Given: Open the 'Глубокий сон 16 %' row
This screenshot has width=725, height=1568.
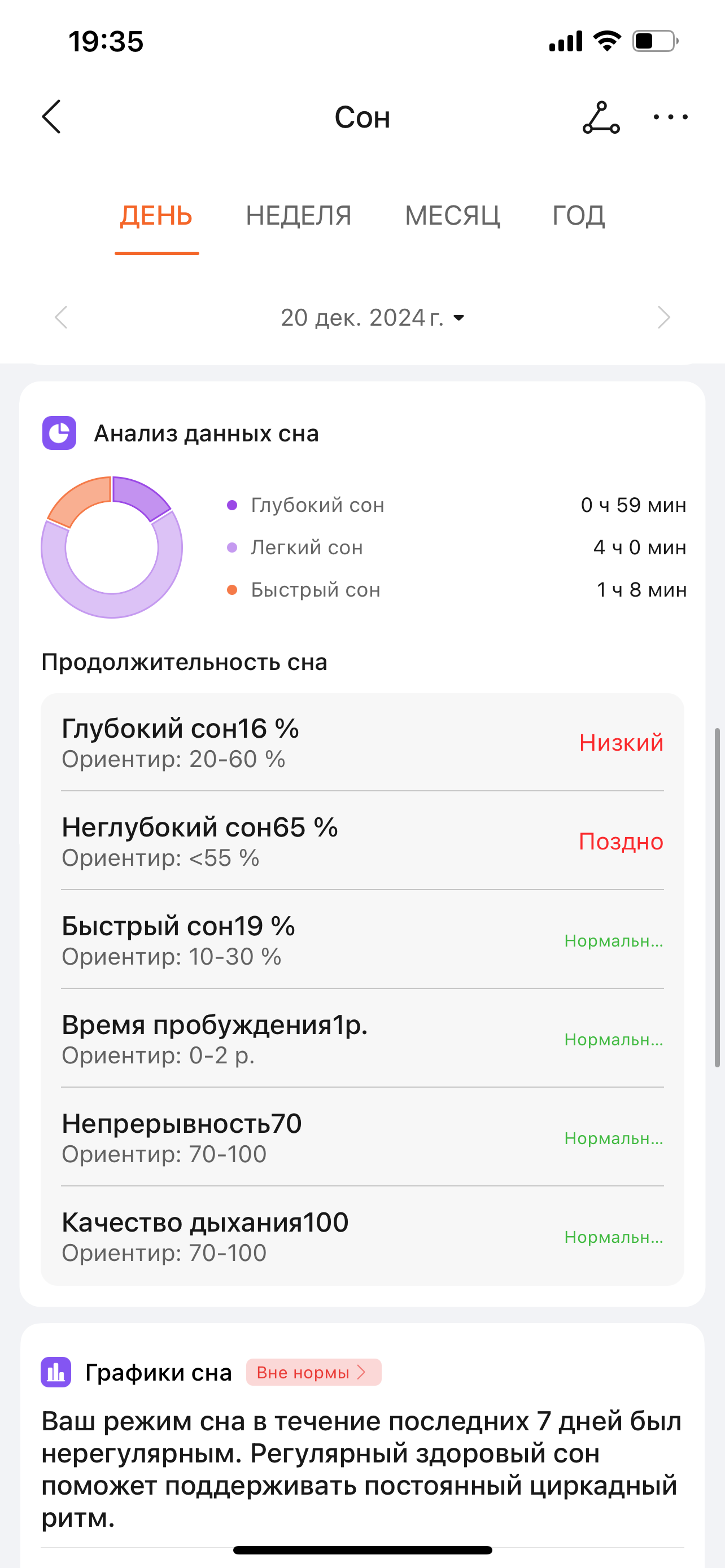Looking at the screenshot, I should click(362, 742).
